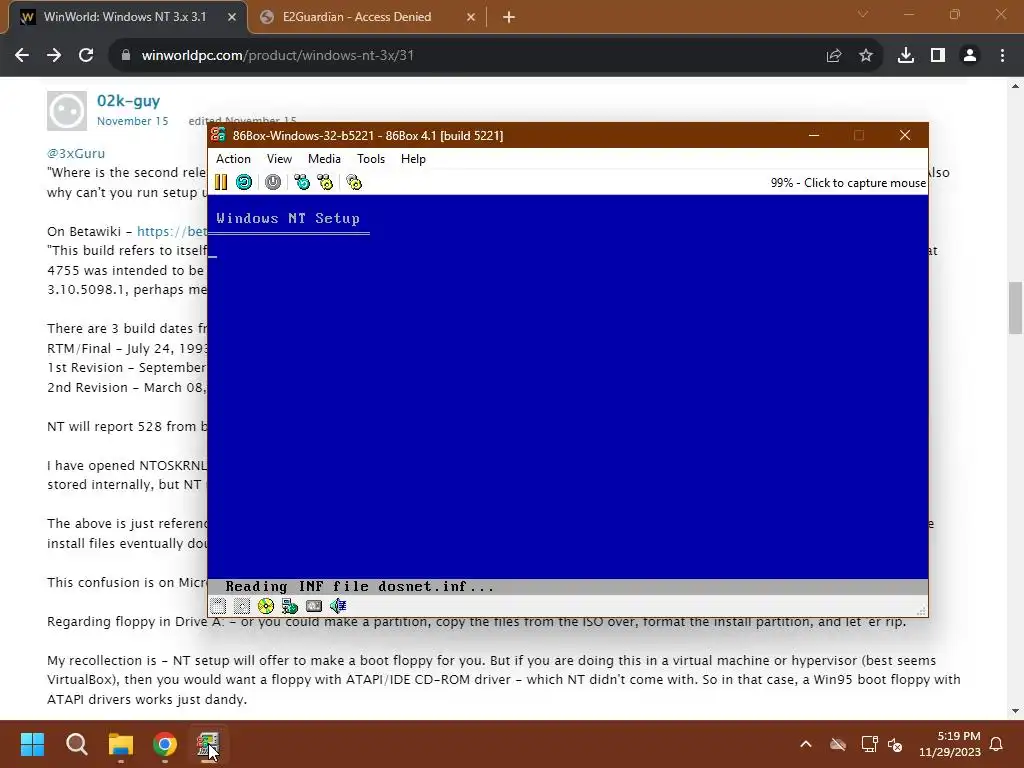
Task: Switch to the WinWorld Windows NT tab
Action: (124, 17)
